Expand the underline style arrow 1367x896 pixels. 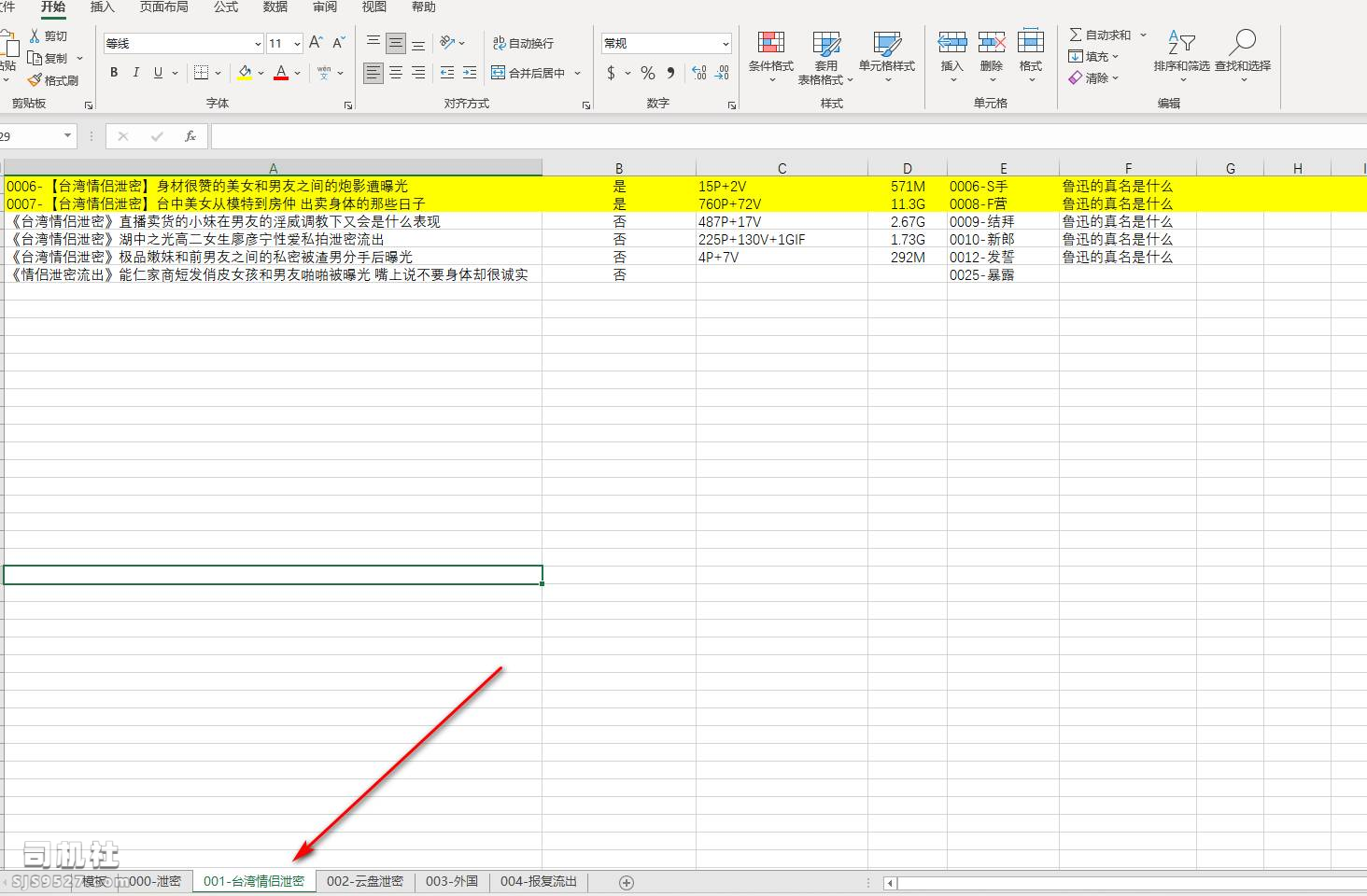[x=175, y=73]
